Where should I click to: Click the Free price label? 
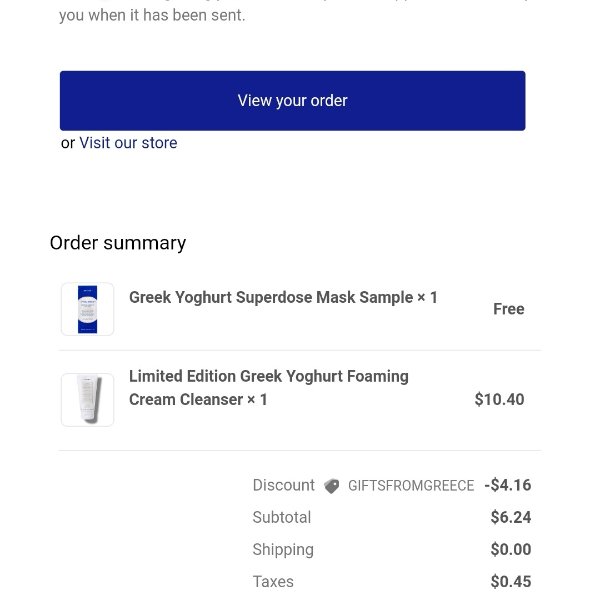(509, 309)
